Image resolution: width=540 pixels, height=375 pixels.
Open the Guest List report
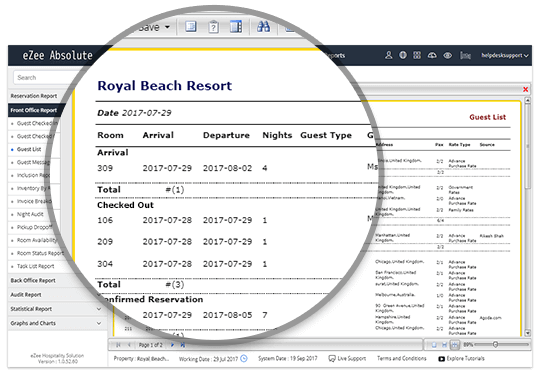(x=29, y=149)
